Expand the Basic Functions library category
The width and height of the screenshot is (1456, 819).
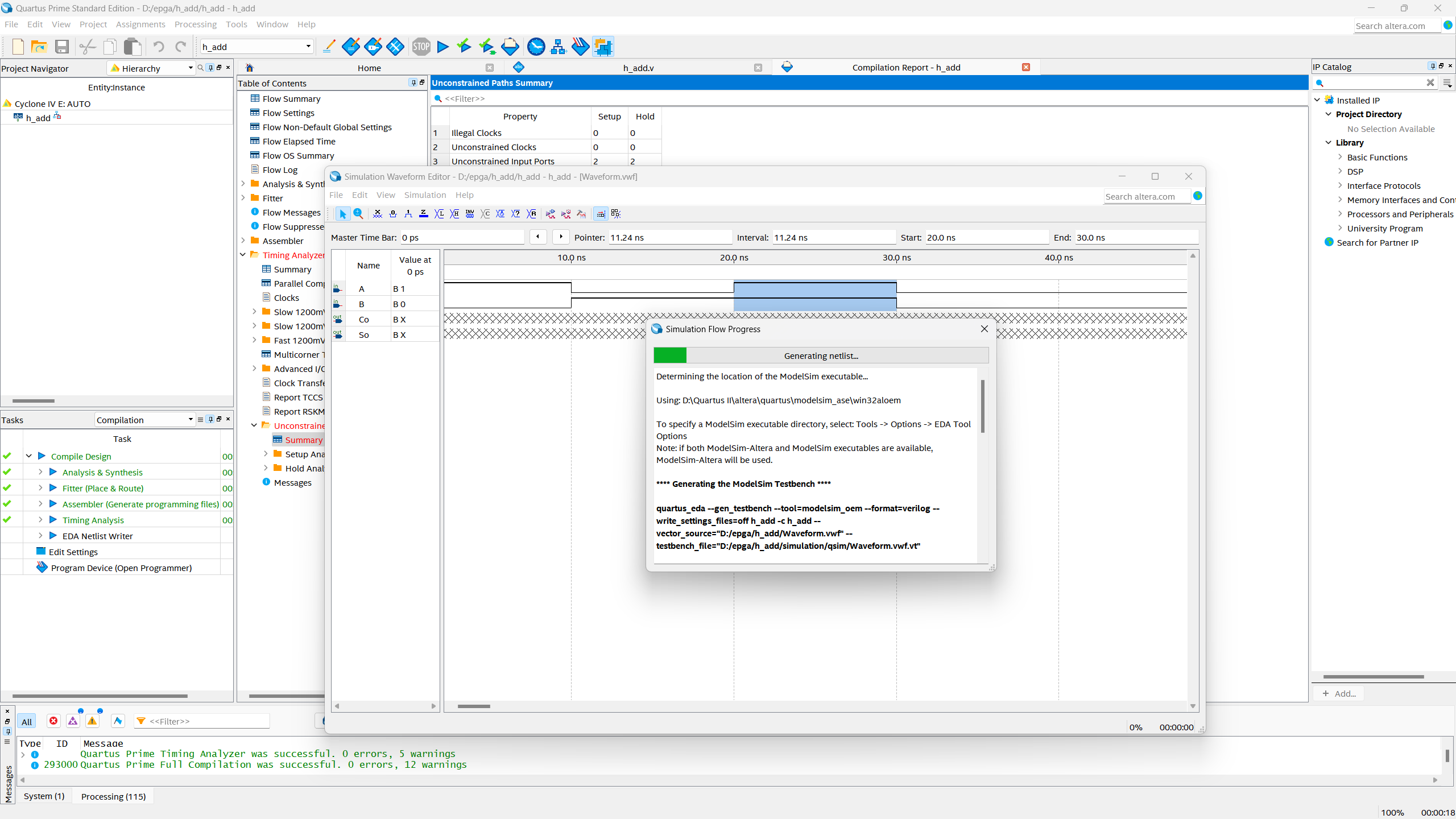click(x=1340, y=157)
